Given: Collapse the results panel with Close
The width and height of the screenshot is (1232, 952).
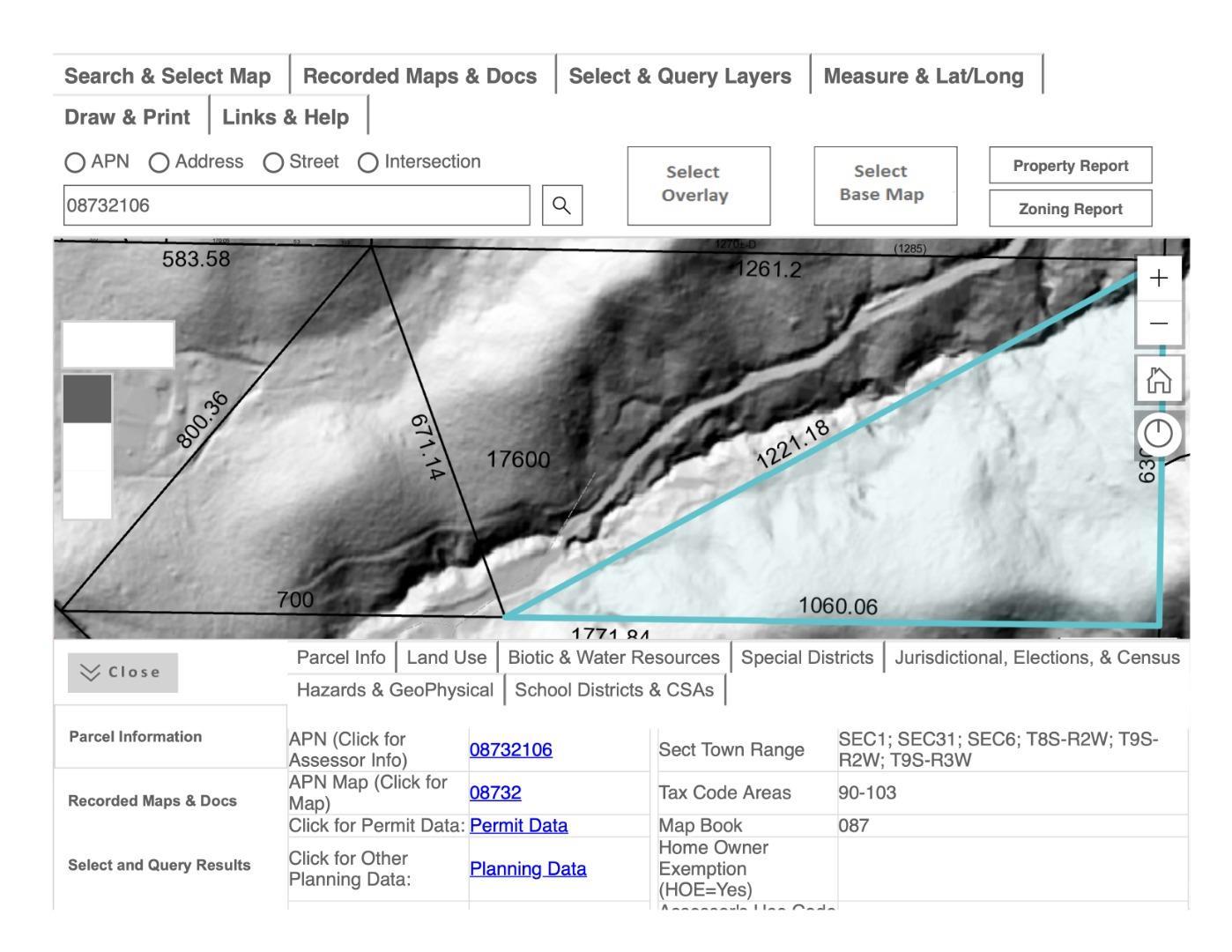Looking at the screenshot, I should (122, 673).
